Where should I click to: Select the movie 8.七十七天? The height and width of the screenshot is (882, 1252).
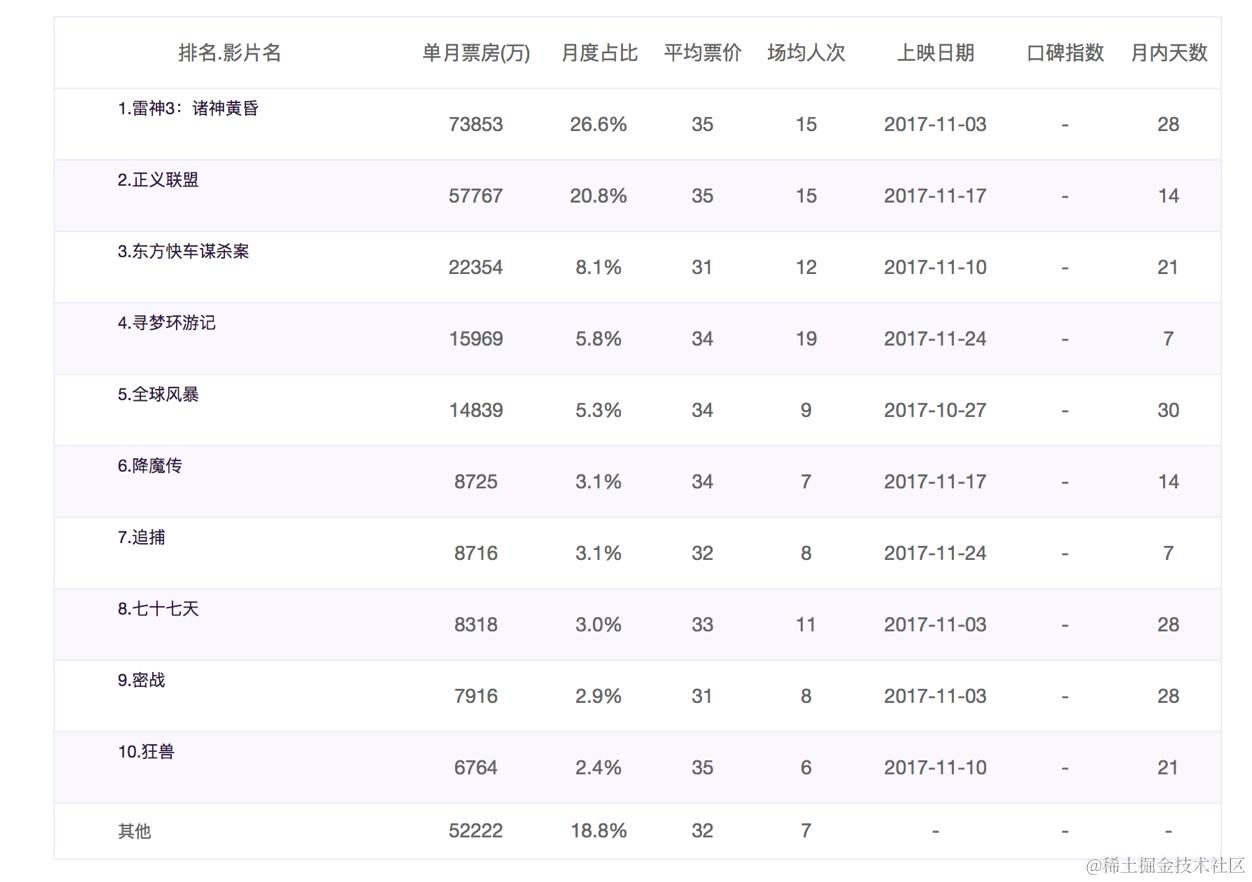[158, 609]
